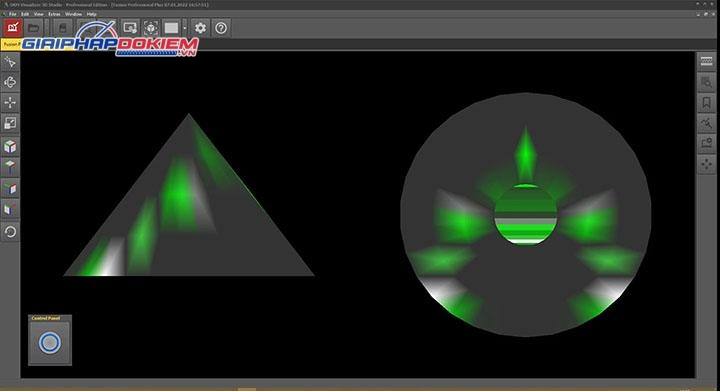This screenshot has height=391, width=720.
Task: Click the bookmark icon in right sidebar
Action: pos(707,102)
